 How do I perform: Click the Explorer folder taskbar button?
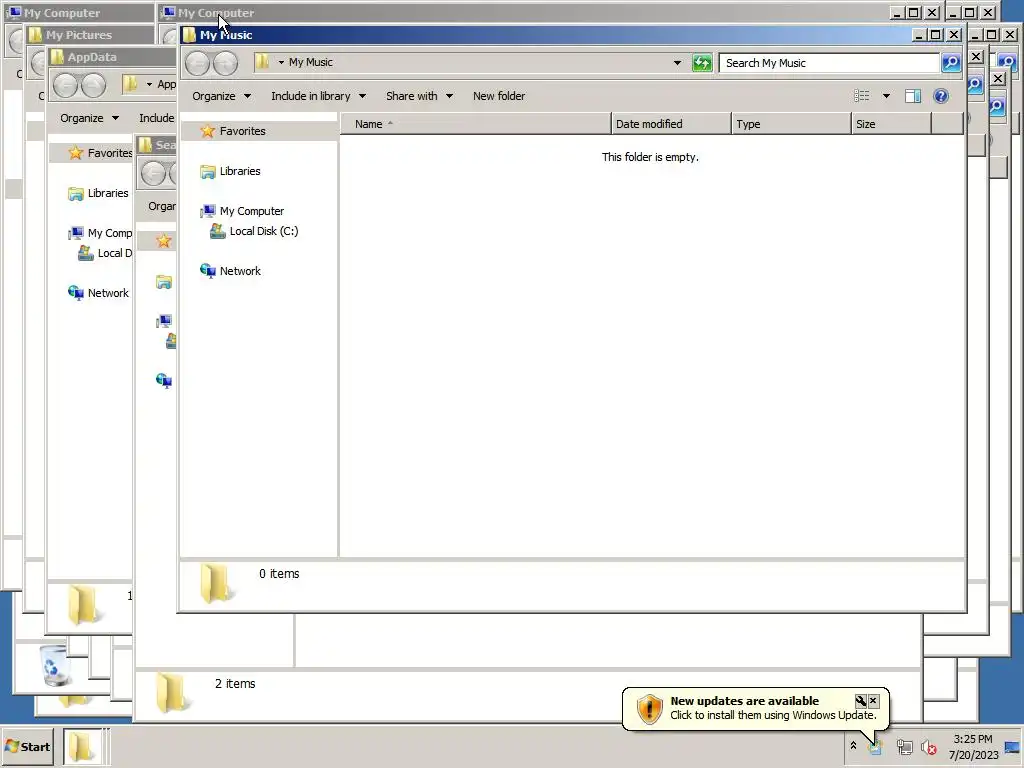82,746
